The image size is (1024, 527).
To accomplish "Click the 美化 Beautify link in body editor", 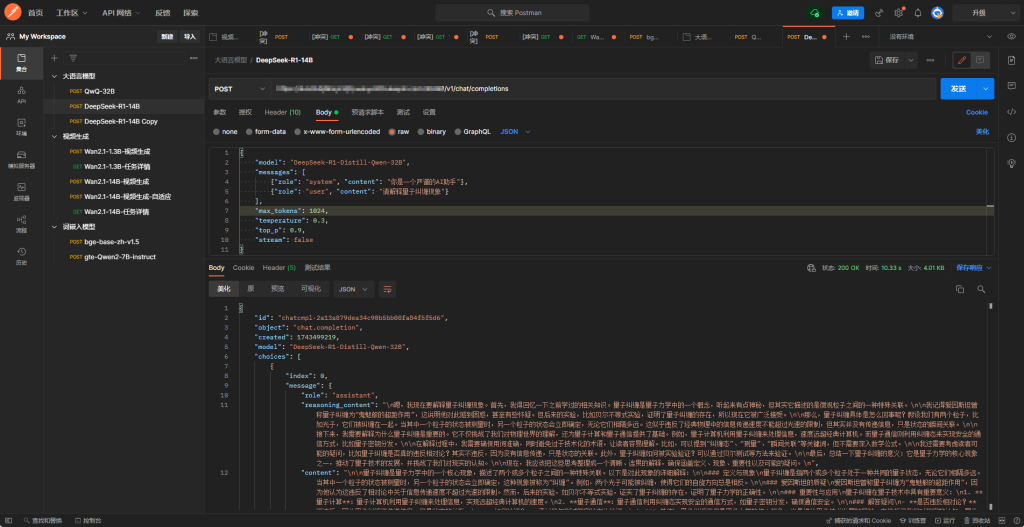I will 982,131.
